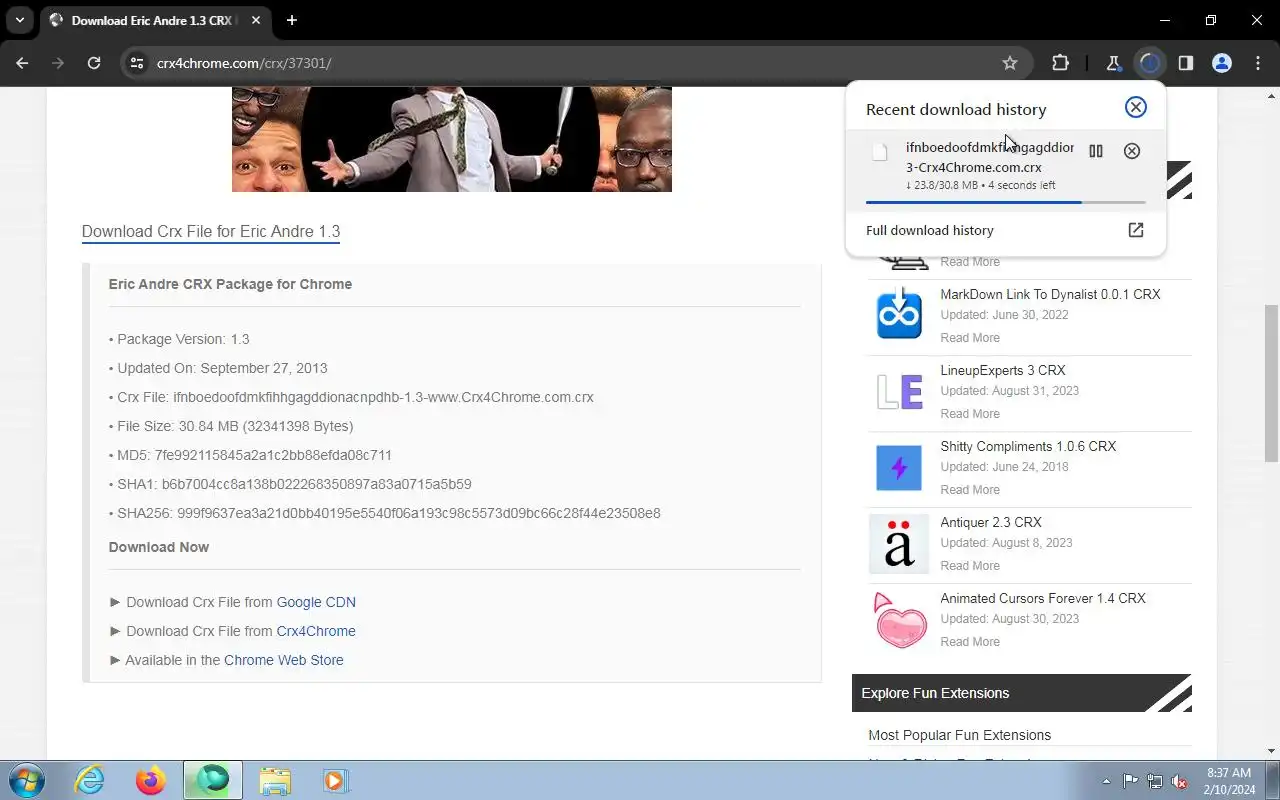Open a new tab with plus button

(292, 20)
